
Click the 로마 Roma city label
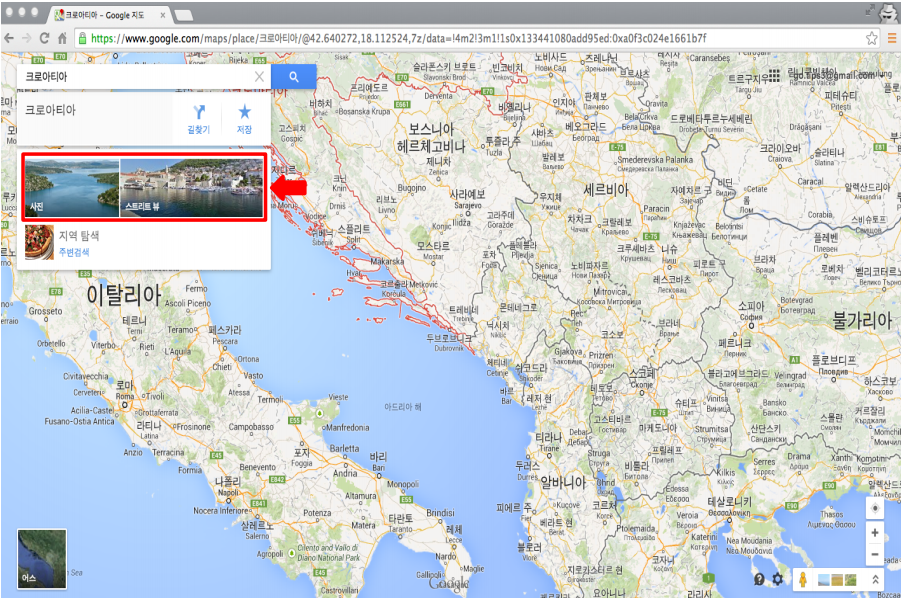[x=125, y=385]
